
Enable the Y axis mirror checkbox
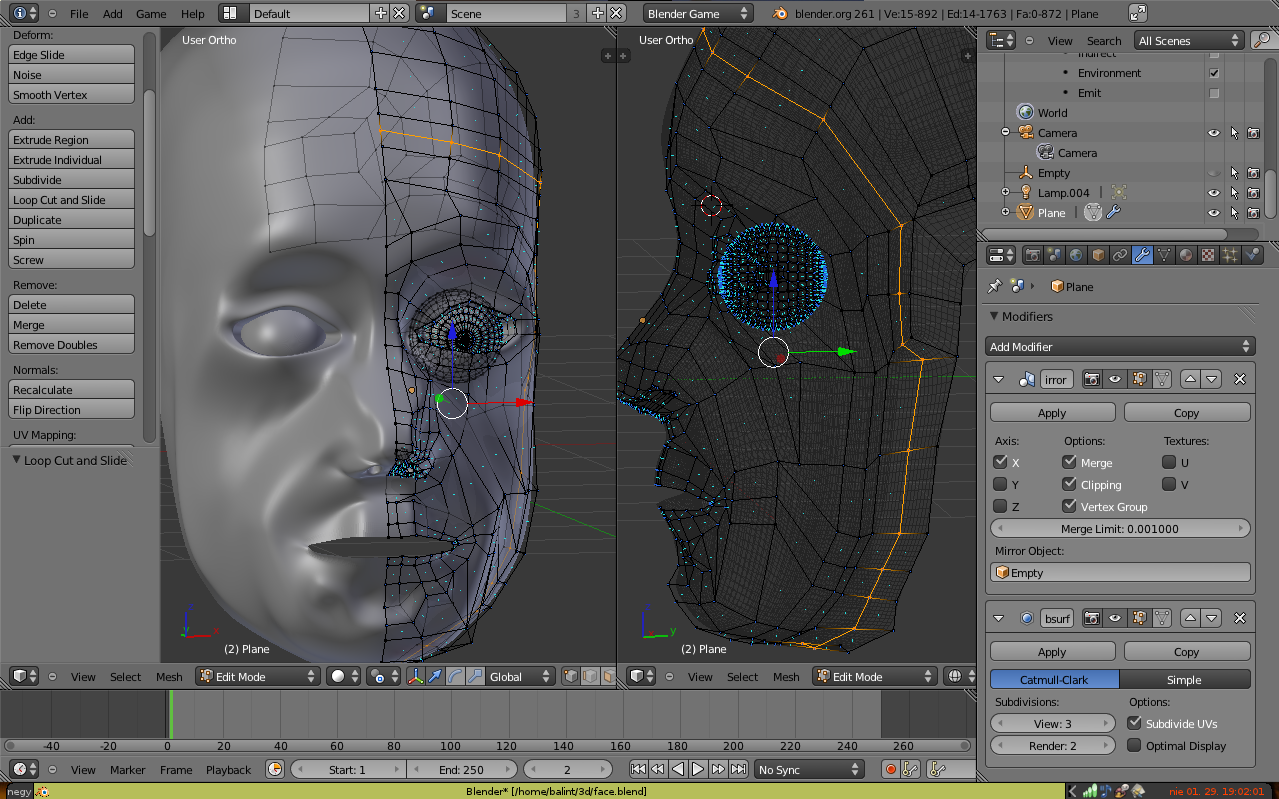pos(1000,485)
